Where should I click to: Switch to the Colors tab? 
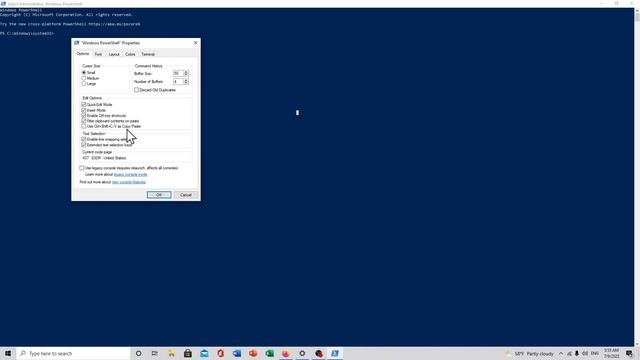click(130, 54)
